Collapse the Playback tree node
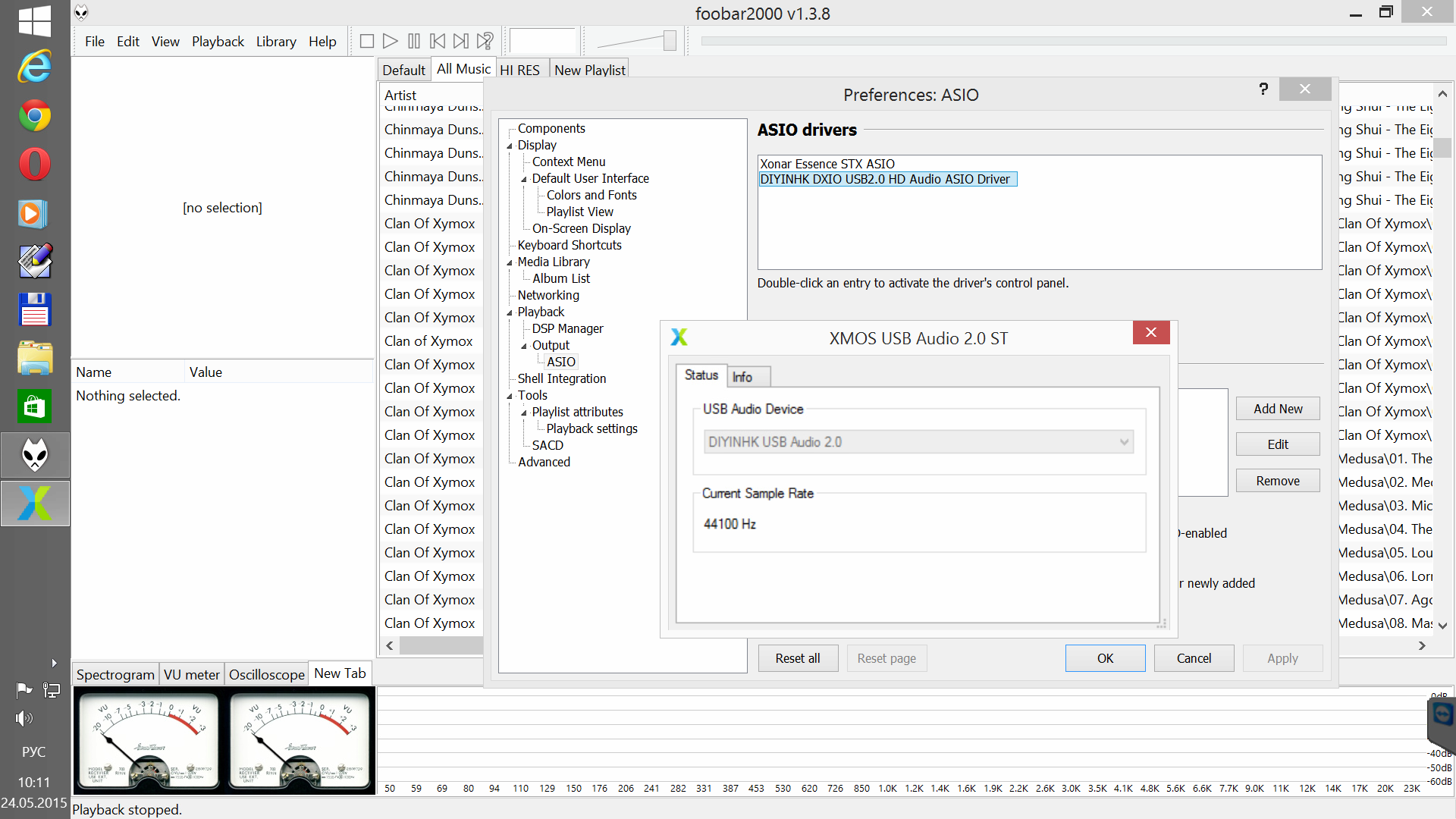Image resolution: width=1456 pixels, height=819 pixels. [510, 312]
